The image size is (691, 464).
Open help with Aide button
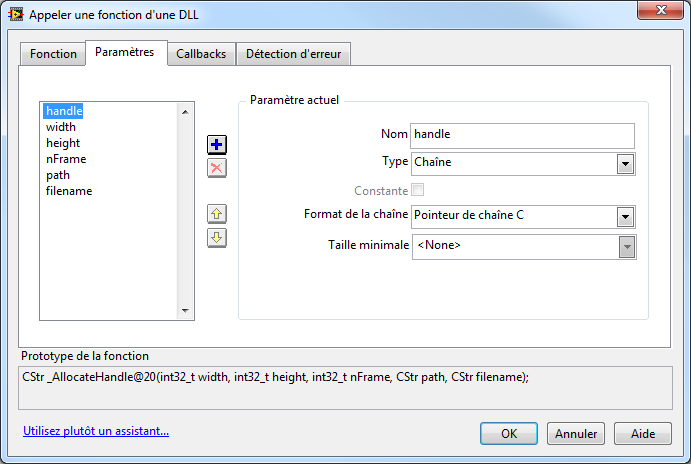(x=643, y=434)
